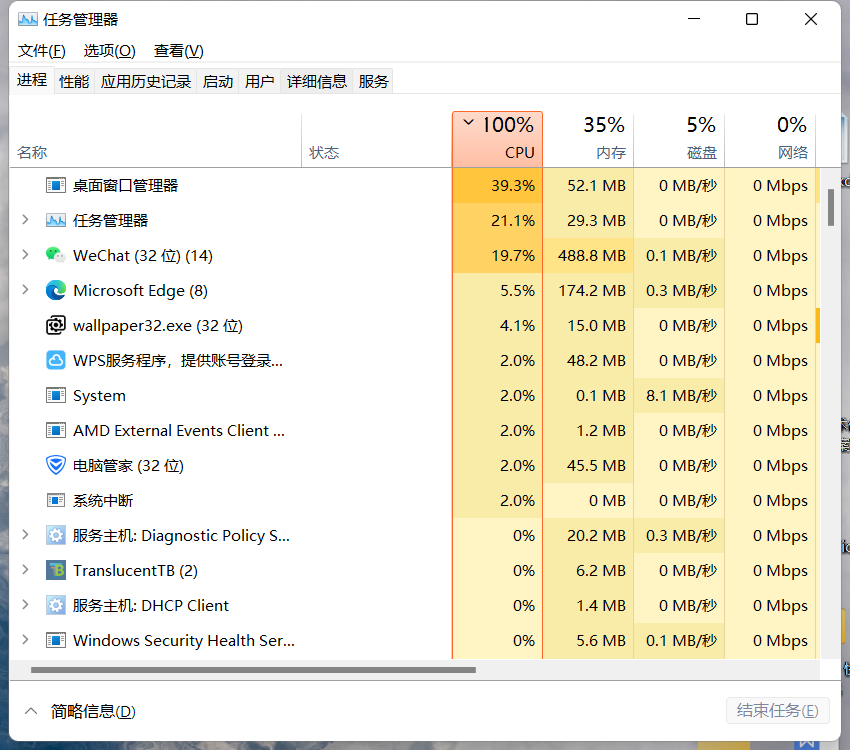This screenshot has height=750, width=850.
Task: Click the System process icon
Action: 56,396
